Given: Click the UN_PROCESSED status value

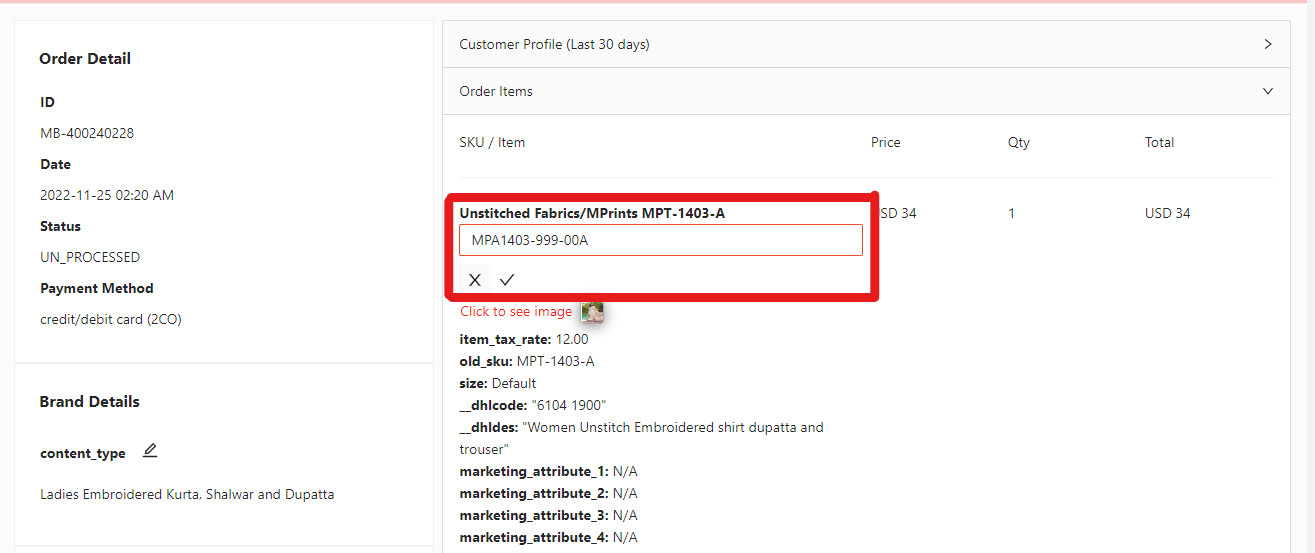Looking at the screenshot, I should click(x=90, y=257).
